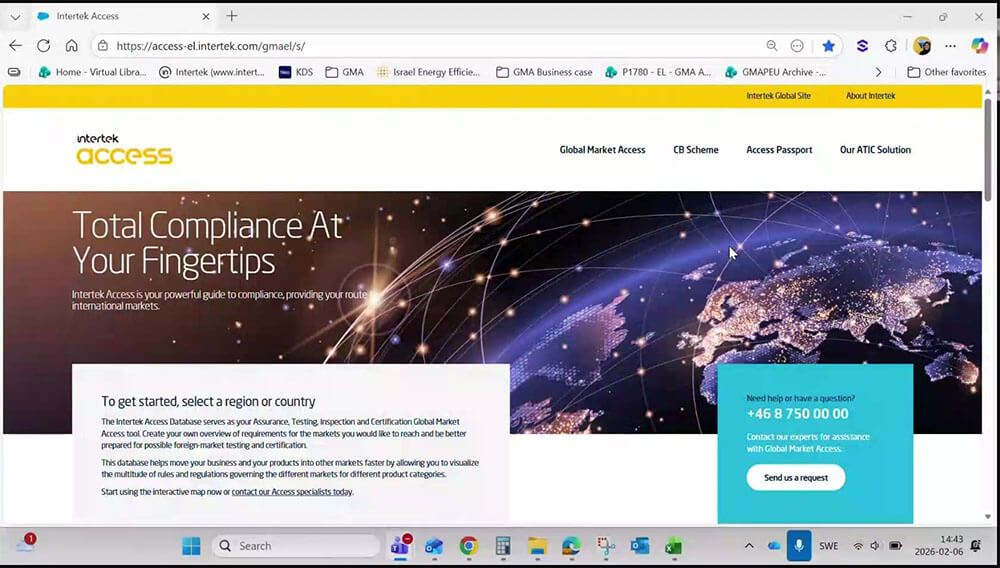Open the notification bell in the tray

(975, 546)
